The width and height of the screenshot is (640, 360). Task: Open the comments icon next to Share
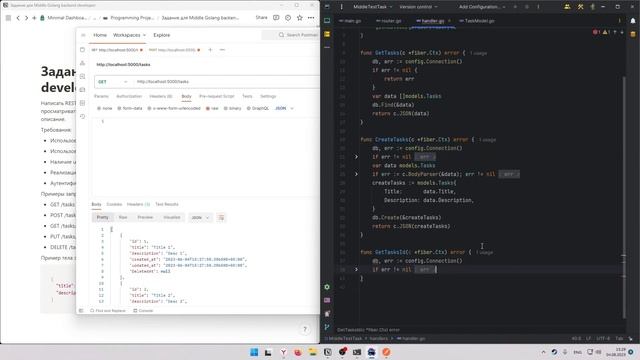(x=276, y=18)
